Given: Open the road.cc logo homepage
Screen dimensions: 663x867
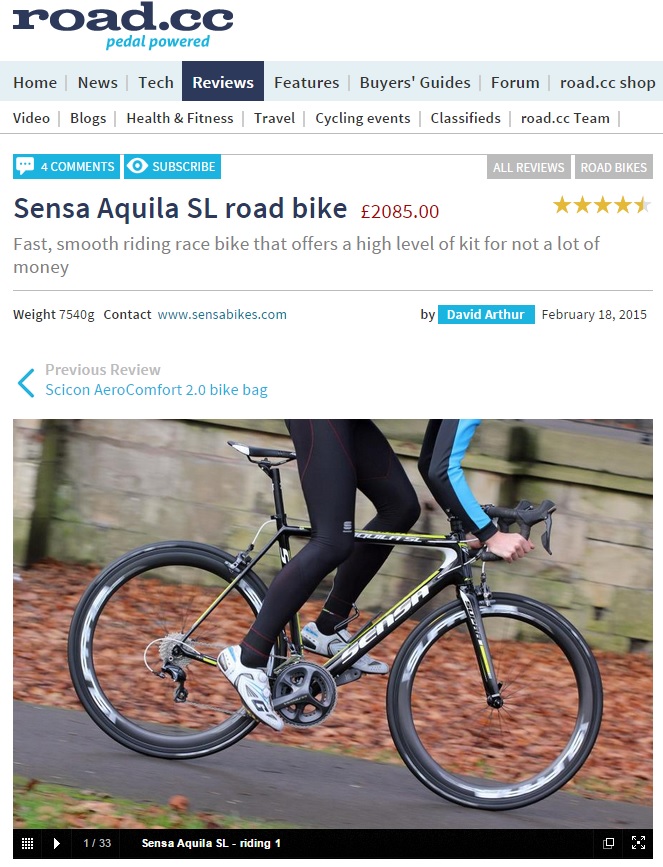Looking at the screenshot, I should click(x=123, y=25).
